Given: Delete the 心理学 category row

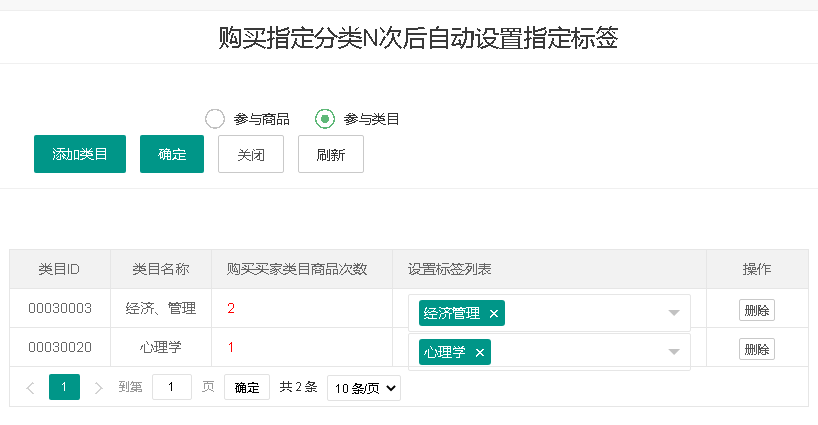Looking at the screenshot, I should [756, 348].
